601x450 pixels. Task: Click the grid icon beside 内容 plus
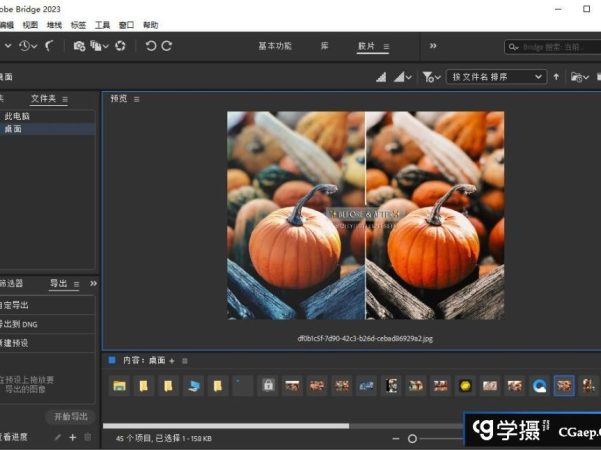pos(185,361)
